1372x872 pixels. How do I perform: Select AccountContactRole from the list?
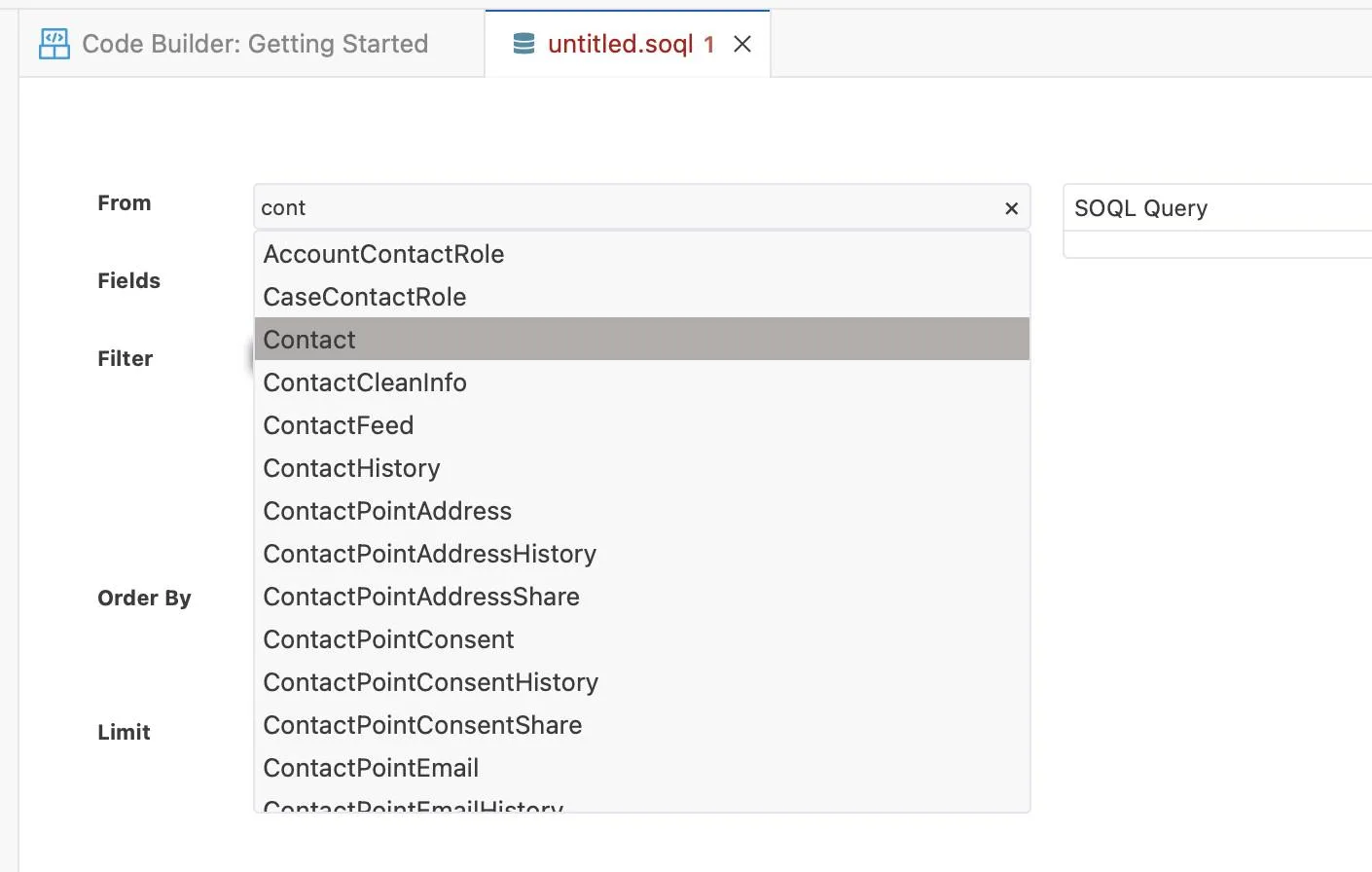642,254
